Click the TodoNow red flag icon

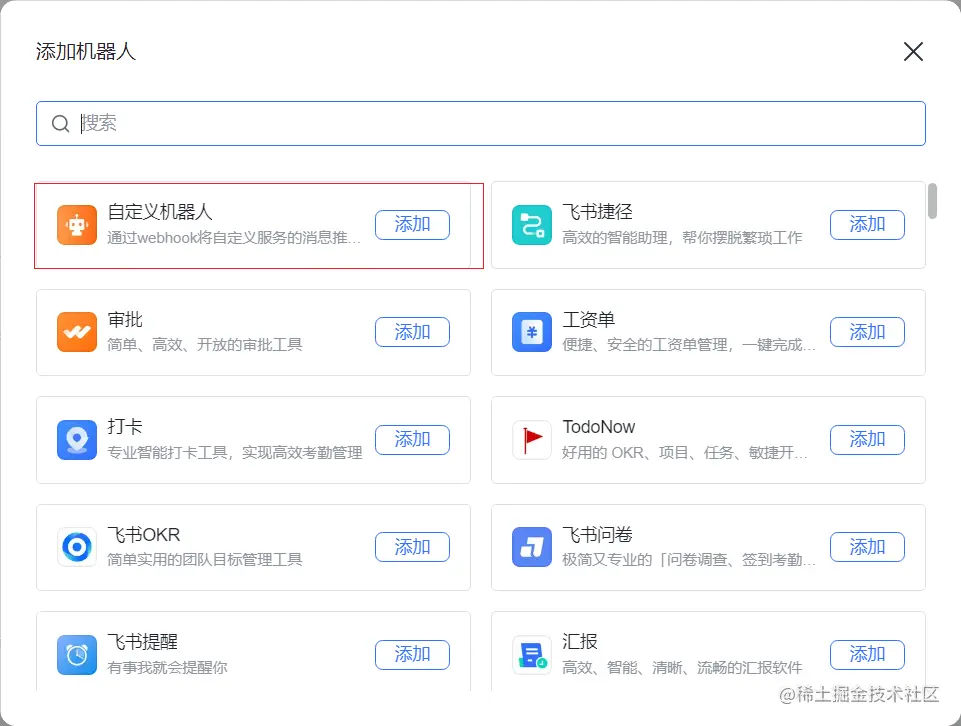click(x=531, y=440)
